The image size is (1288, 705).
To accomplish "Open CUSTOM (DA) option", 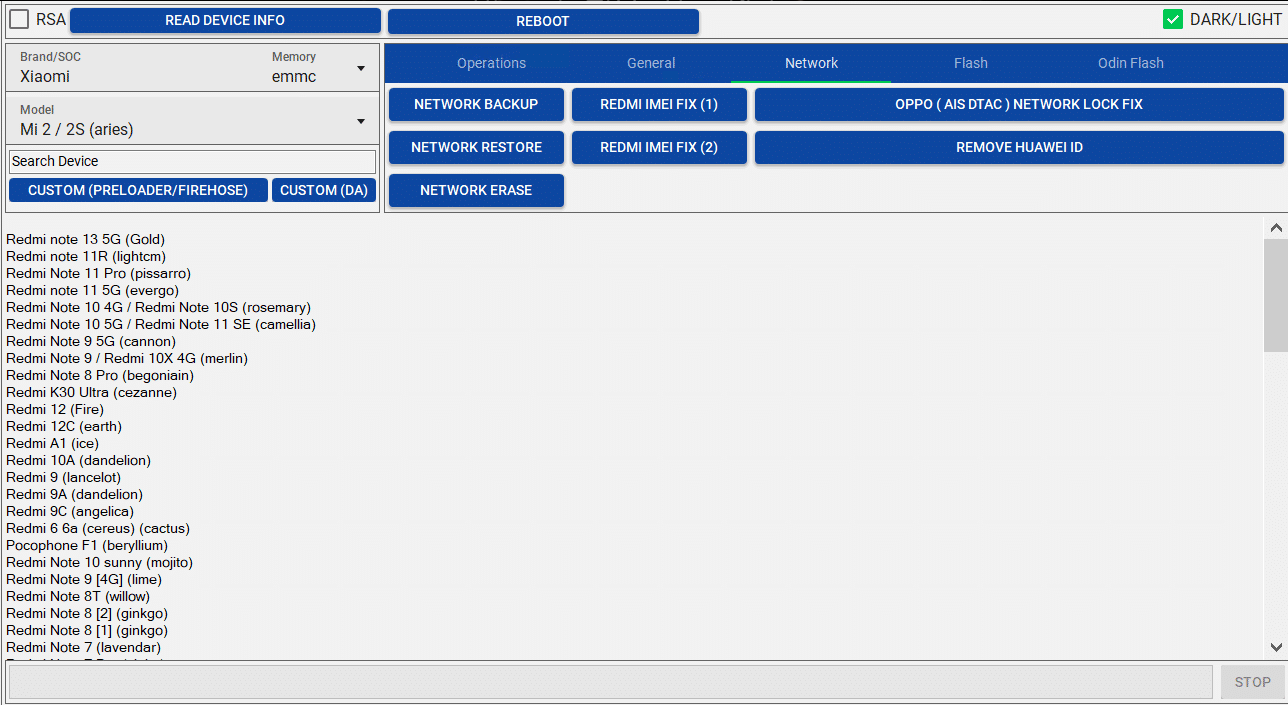I will coord(324,190).
